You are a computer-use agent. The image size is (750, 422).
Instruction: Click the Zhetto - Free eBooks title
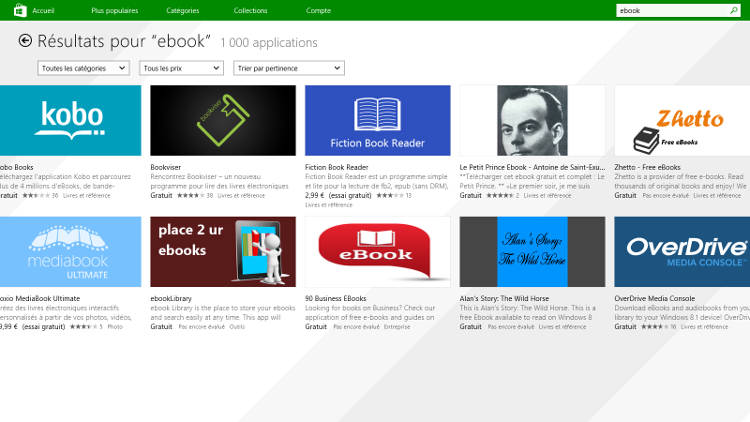point(647,167)
